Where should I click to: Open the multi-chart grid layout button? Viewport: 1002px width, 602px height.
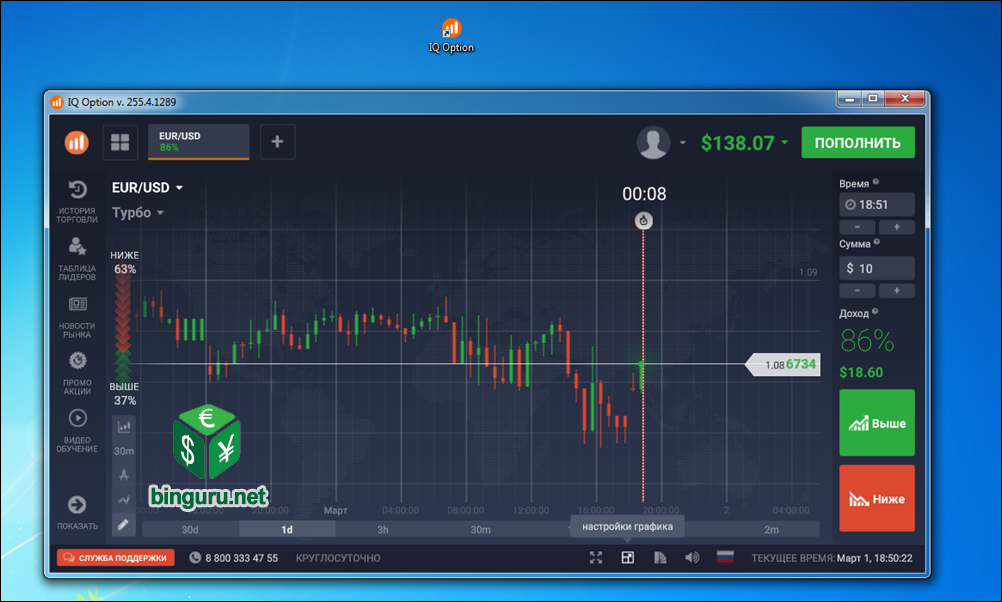(120, 142)
